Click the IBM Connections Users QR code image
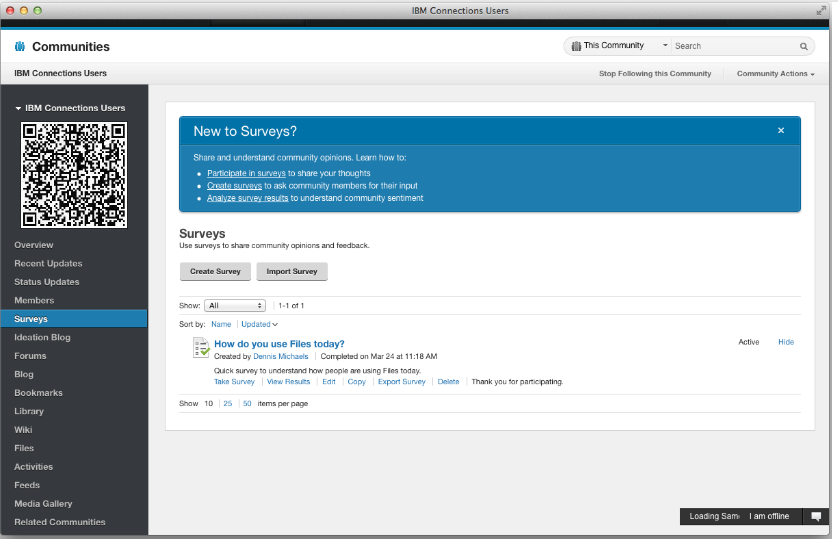Viewport: 838px width, 543px height. (x=74, y=175)
